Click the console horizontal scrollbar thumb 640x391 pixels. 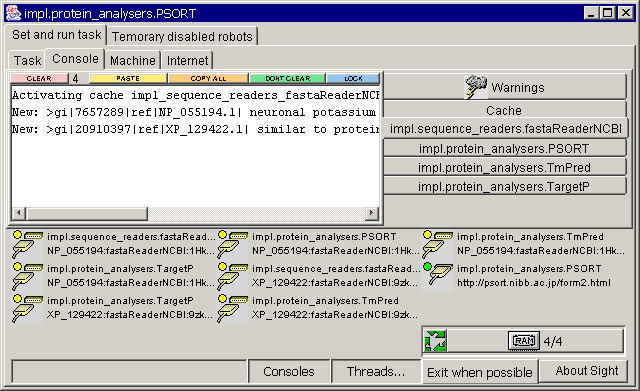(87, 213)
